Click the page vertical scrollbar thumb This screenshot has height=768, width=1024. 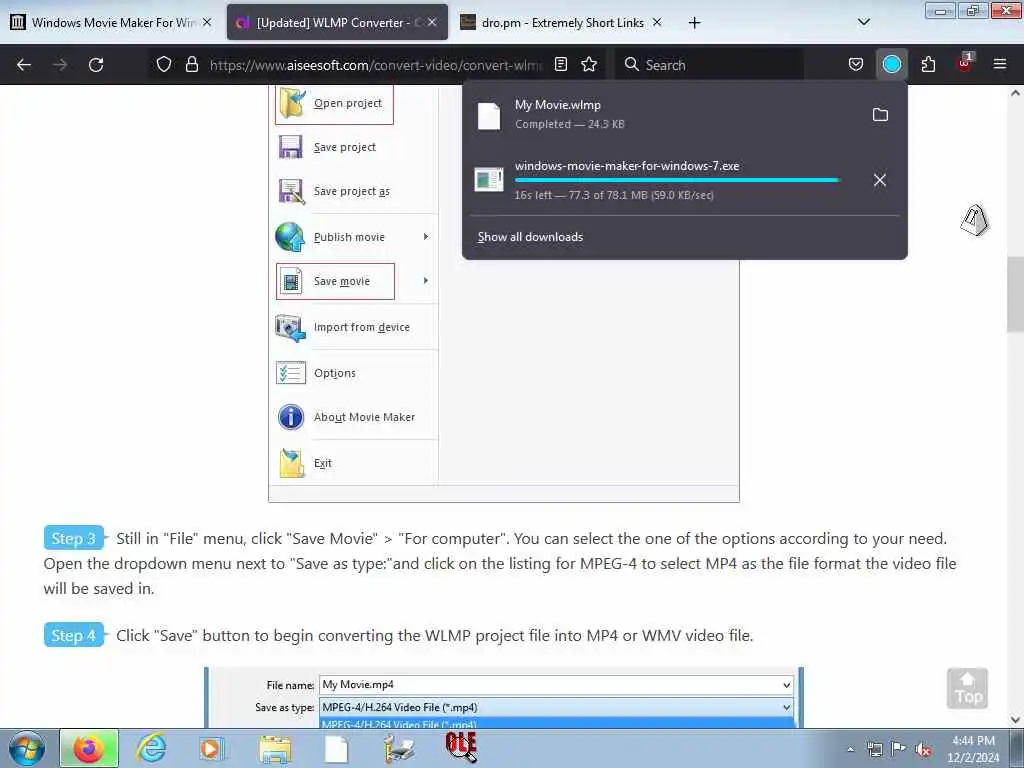point(1015,294)
